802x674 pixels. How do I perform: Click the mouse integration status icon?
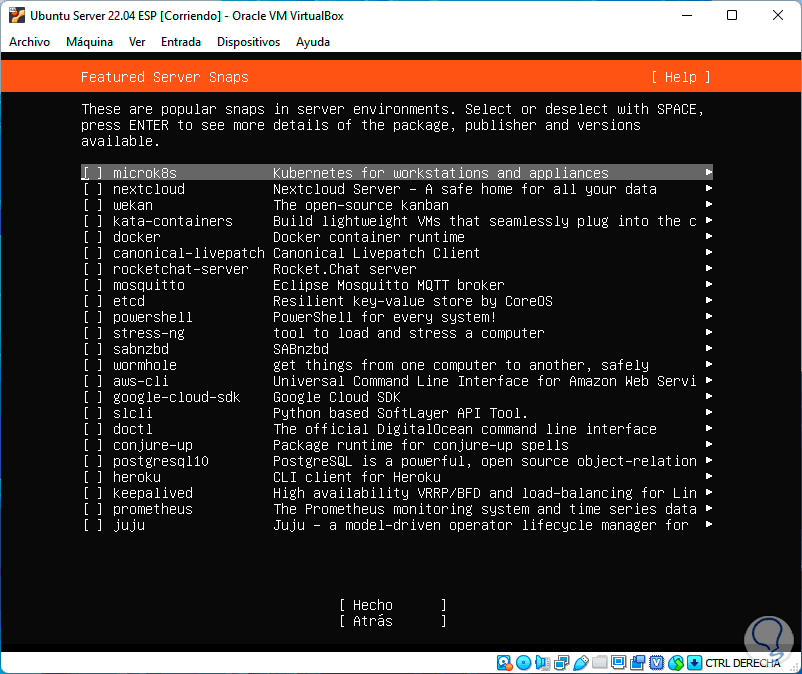(676, 663)
